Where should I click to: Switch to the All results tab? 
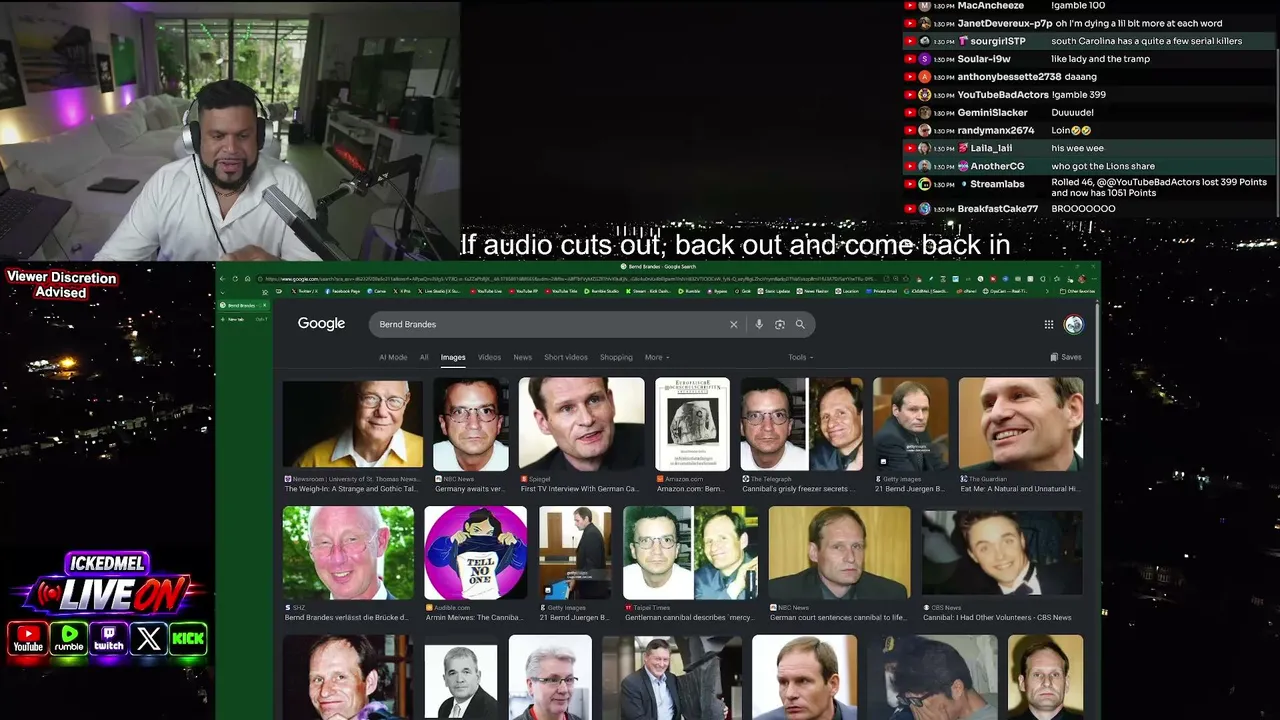point(424,357)
